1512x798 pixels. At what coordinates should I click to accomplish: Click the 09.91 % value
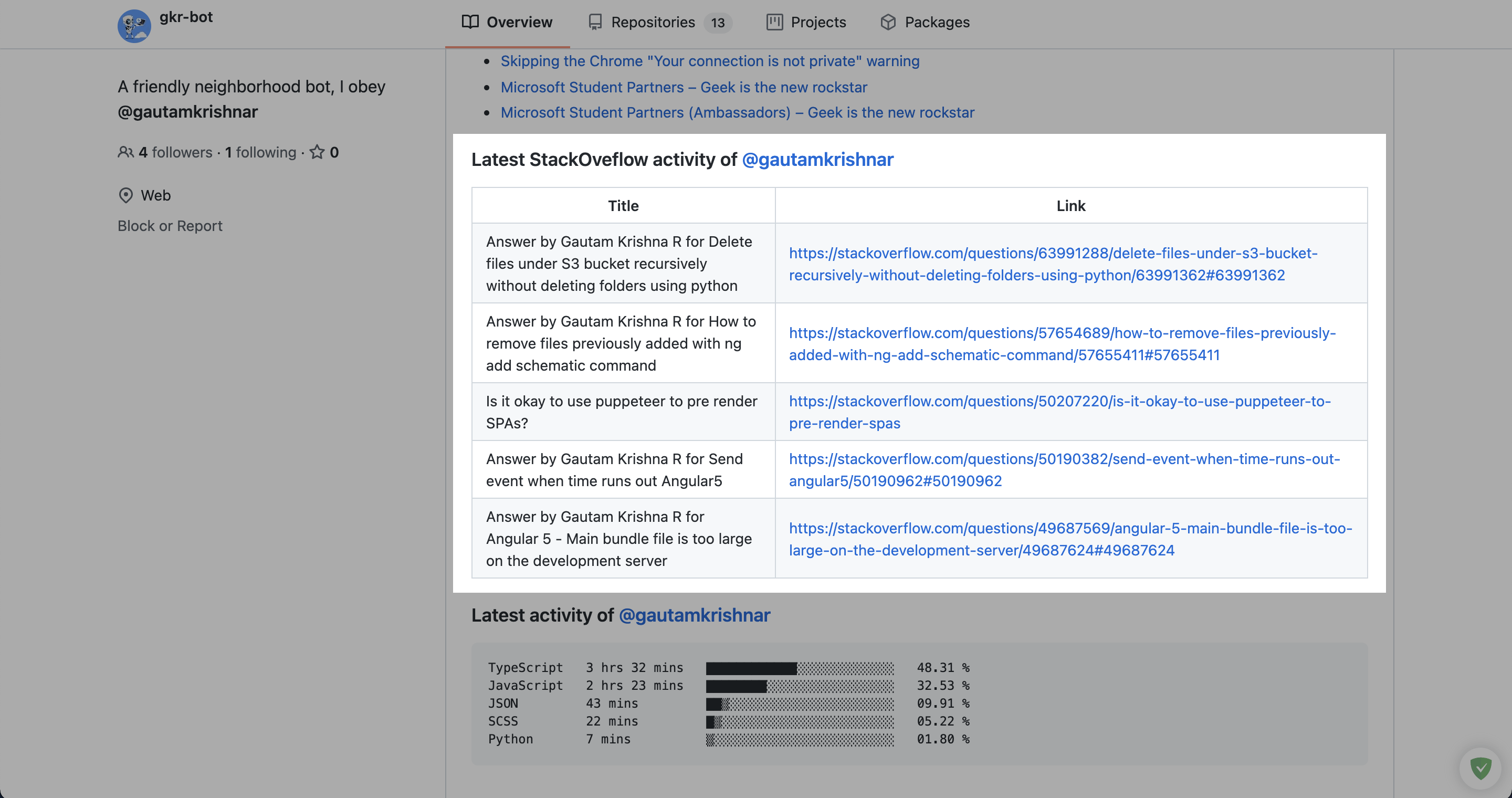click(943, 704)
